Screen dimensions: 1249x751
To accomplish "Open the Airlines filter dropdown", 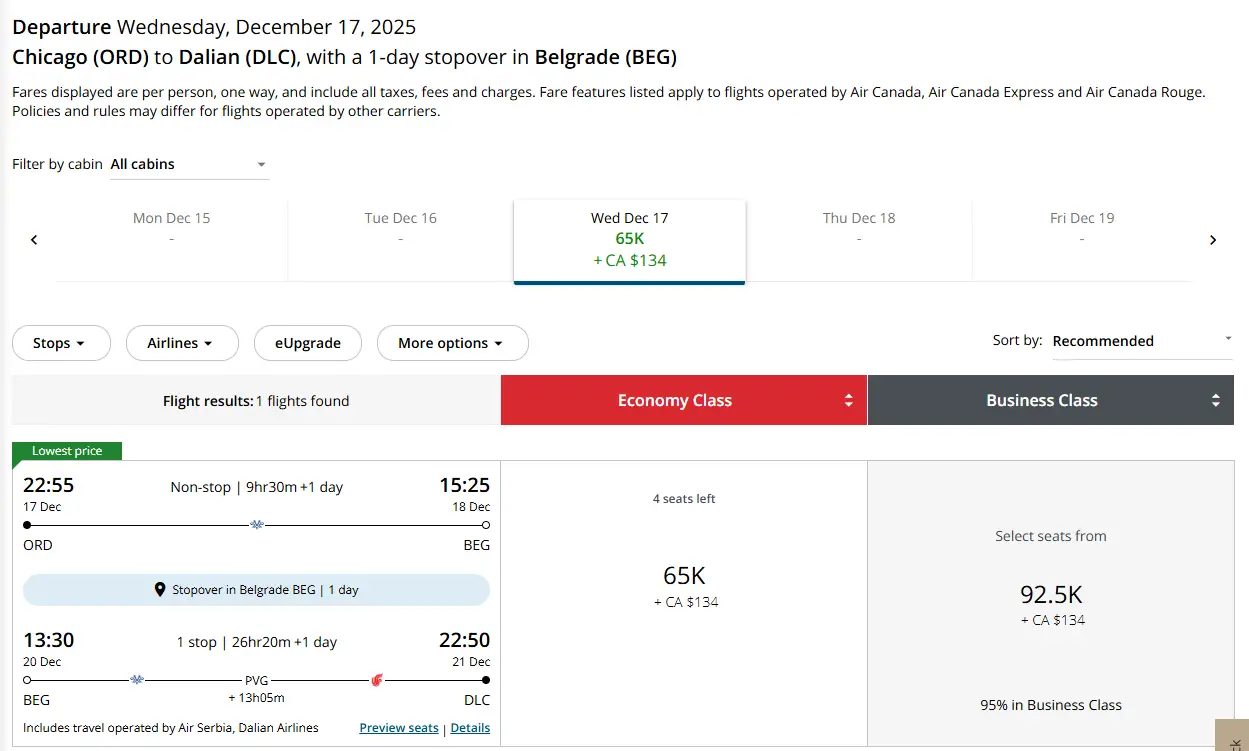I will tap(182, 343).
